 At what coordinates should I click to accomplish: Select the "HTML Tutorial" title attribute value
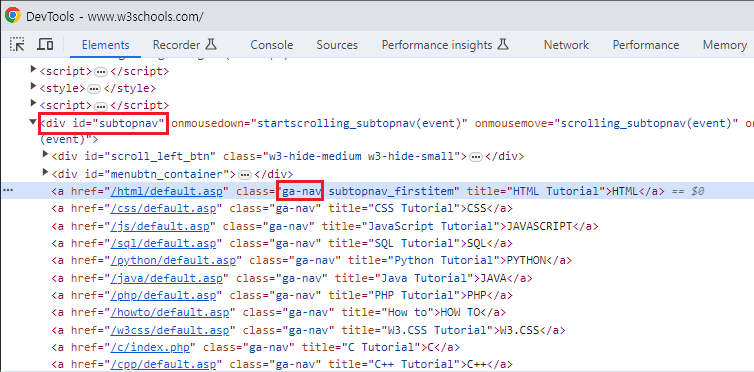tap(556, 191)
